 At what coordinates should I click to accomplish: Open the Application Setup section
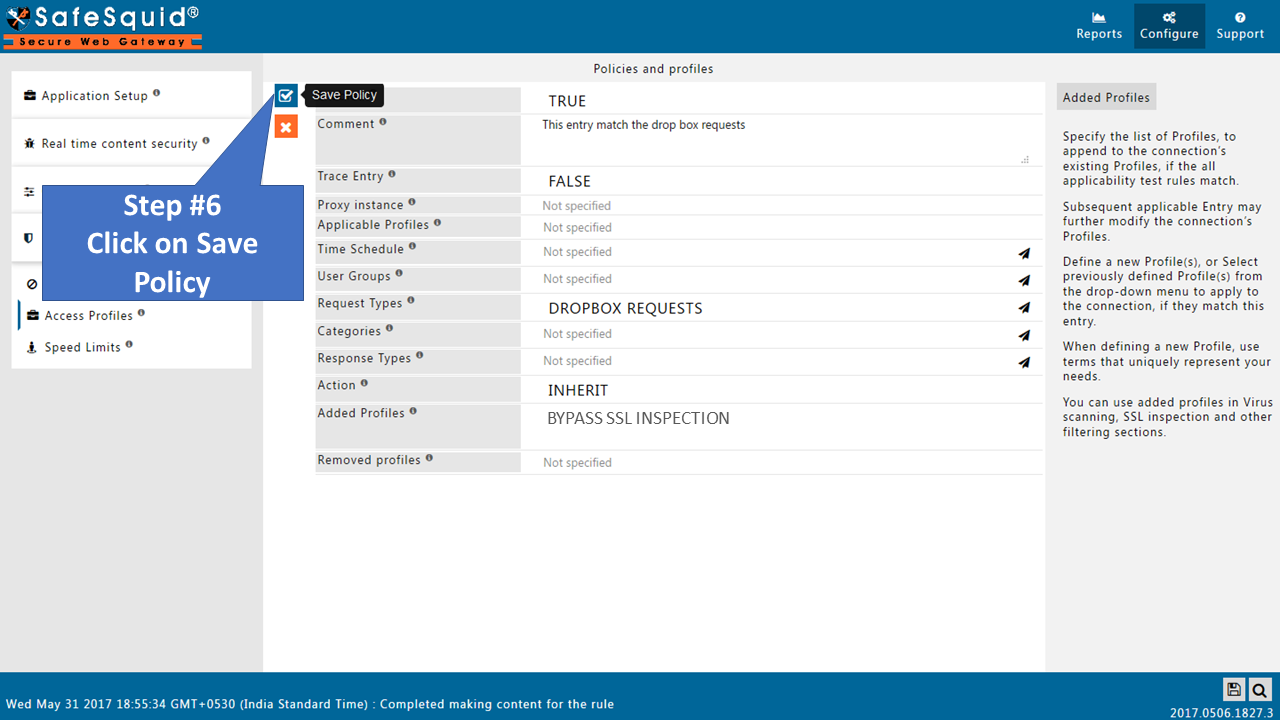point(97,94)
